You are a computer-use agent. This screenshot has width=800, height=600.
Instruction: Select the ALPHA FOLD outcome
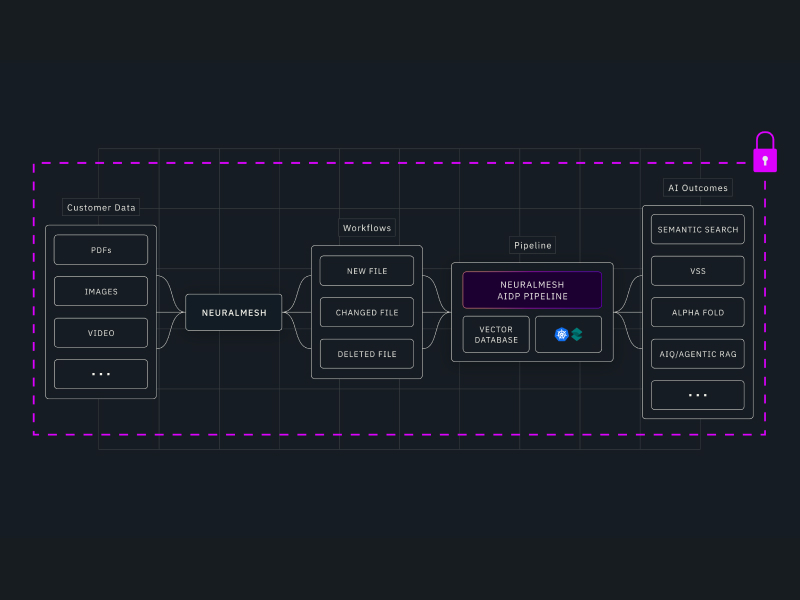(x=697, y=313)
